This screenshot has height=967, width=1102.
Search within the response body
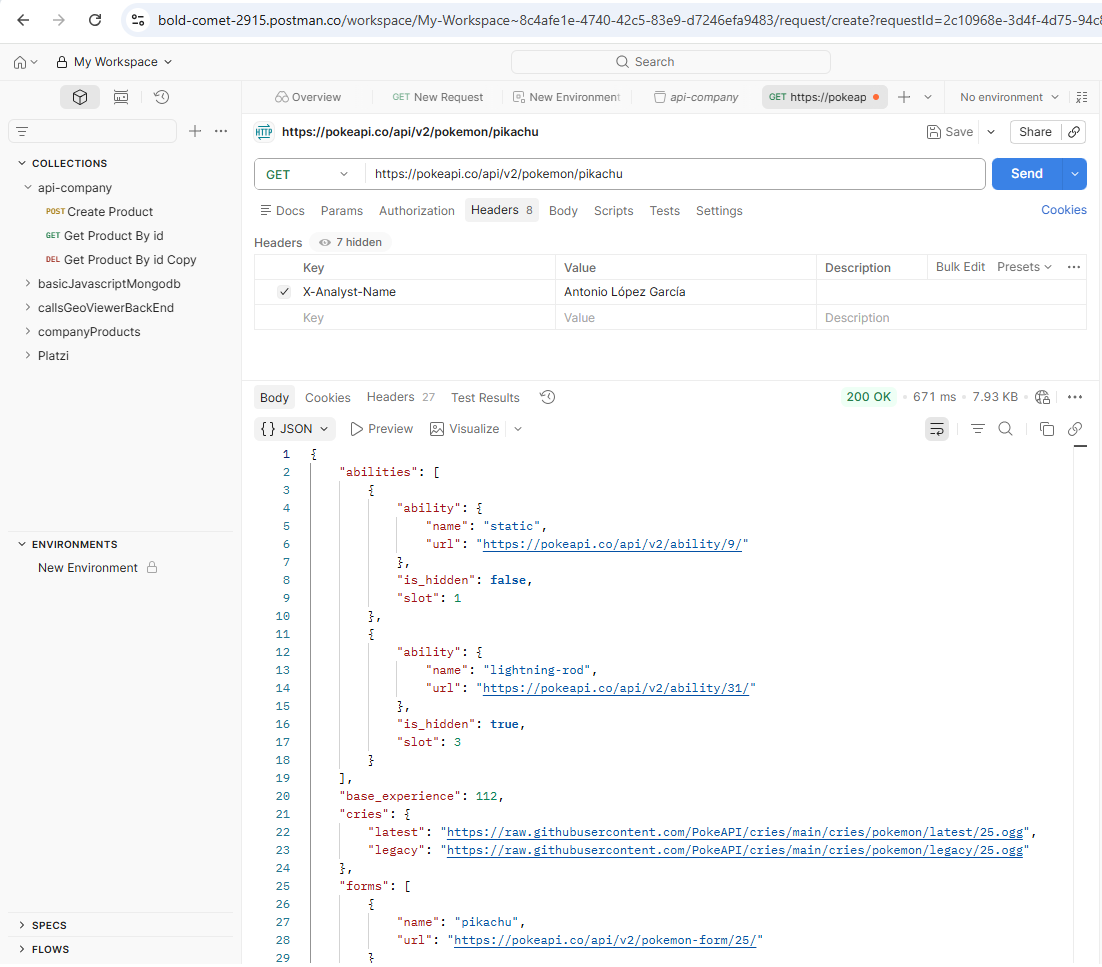point(1006,429)
